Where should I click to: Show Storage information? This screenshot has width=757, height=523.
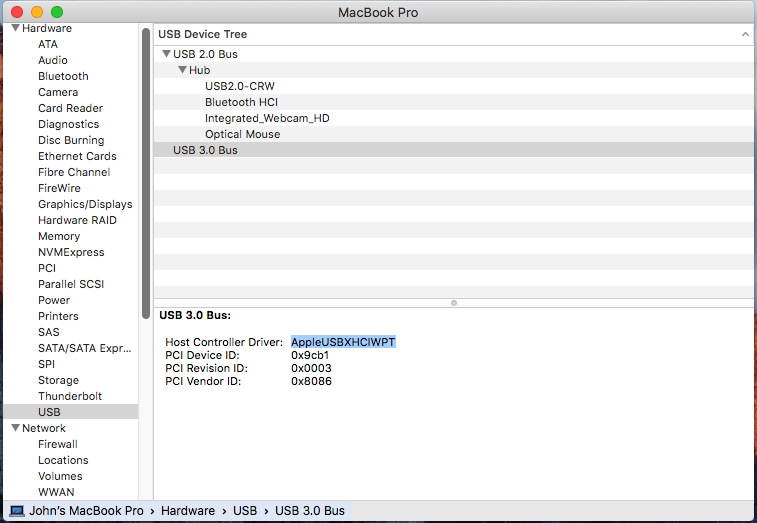coord(58,380)
